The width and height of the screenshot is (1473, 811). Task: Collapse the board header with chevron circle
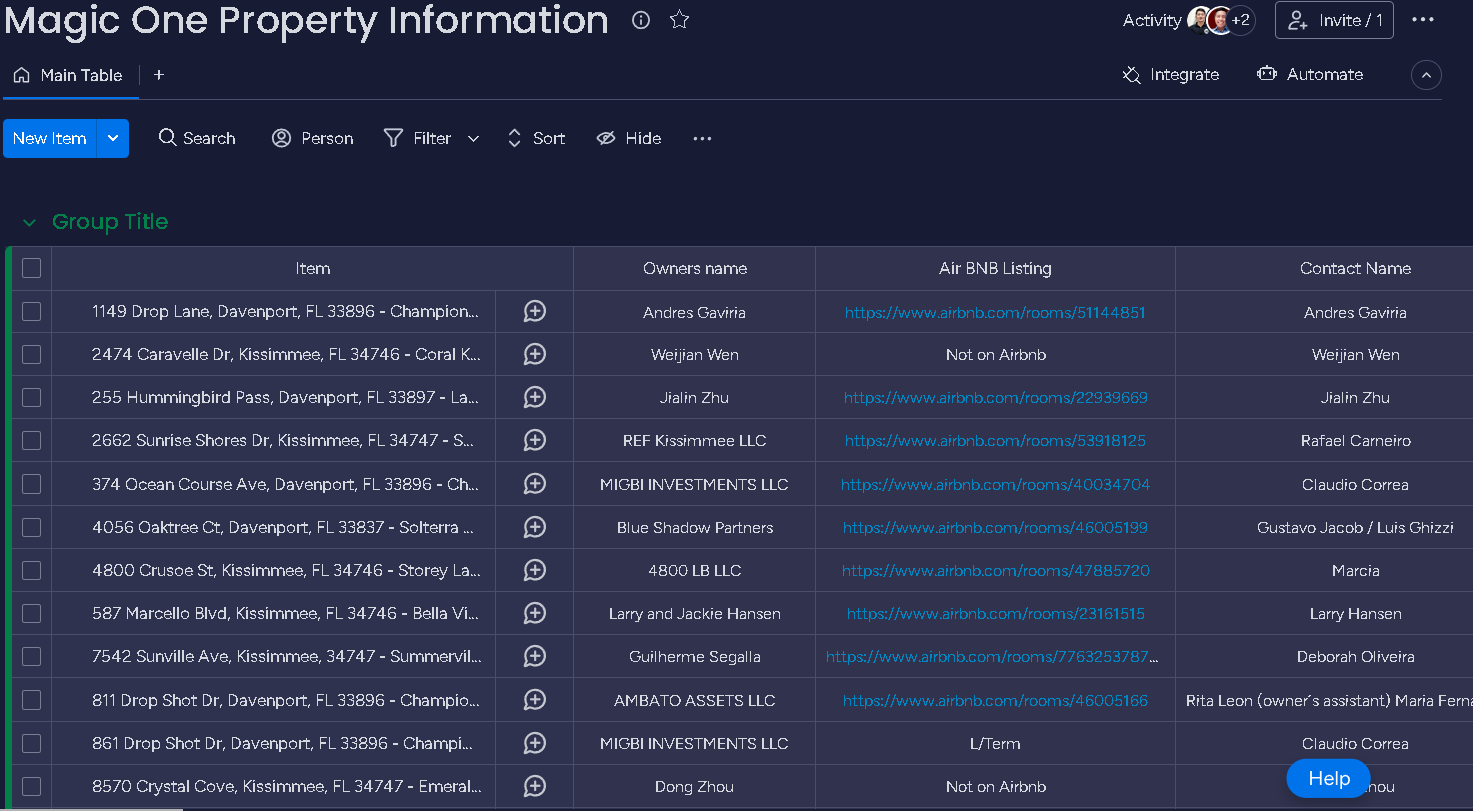coord(1426,75)
